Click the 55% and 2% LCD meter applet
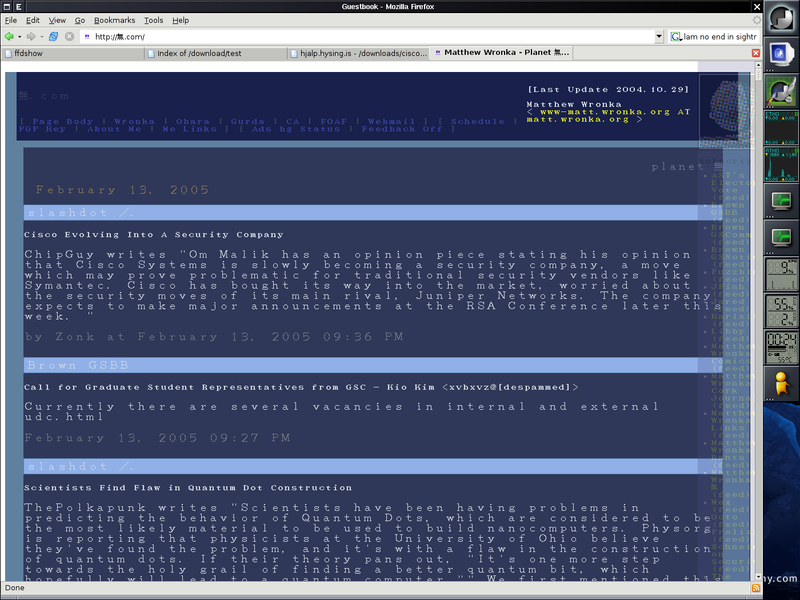Image resolution: width=800 pixels, height=600 pixels. (x=781, y=311)
